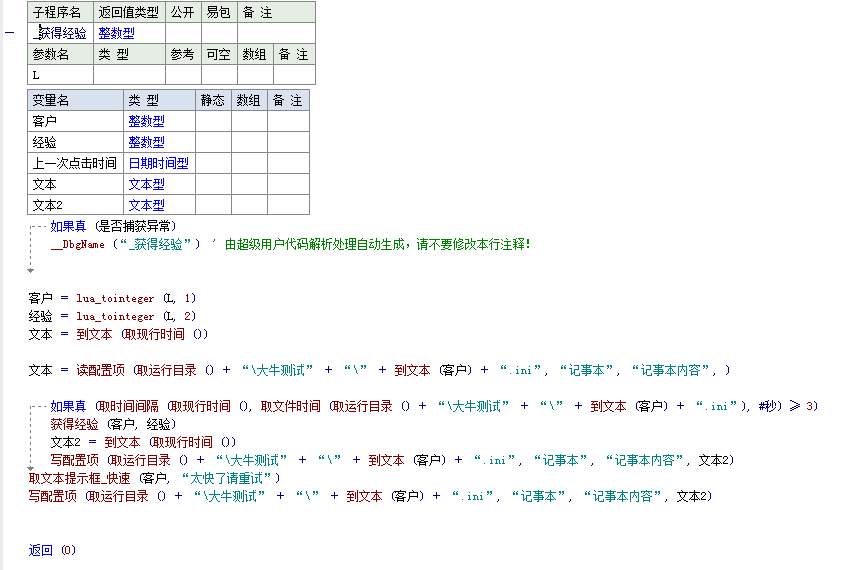Click the 整数型 type for variable 经验

pyautogui.click(x=146, y=142)
